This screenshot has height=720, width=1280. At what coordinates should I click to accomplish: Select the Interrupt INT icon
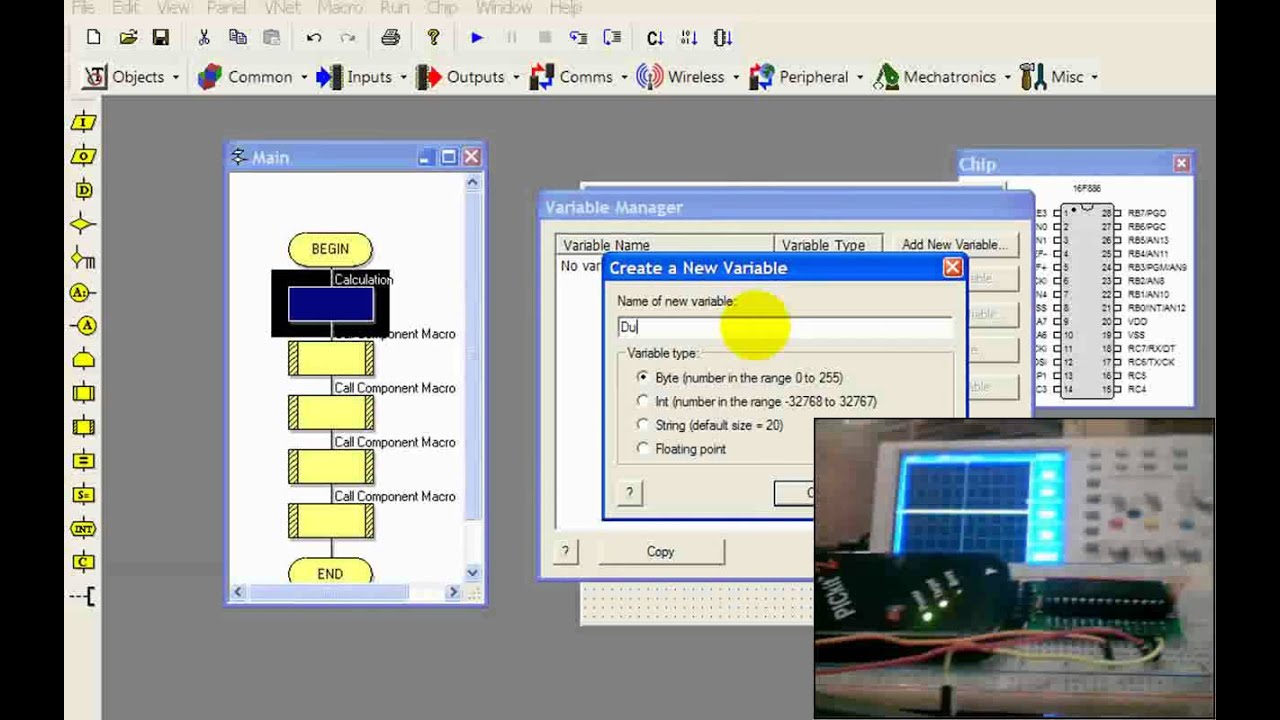click(x=84, y=529)
